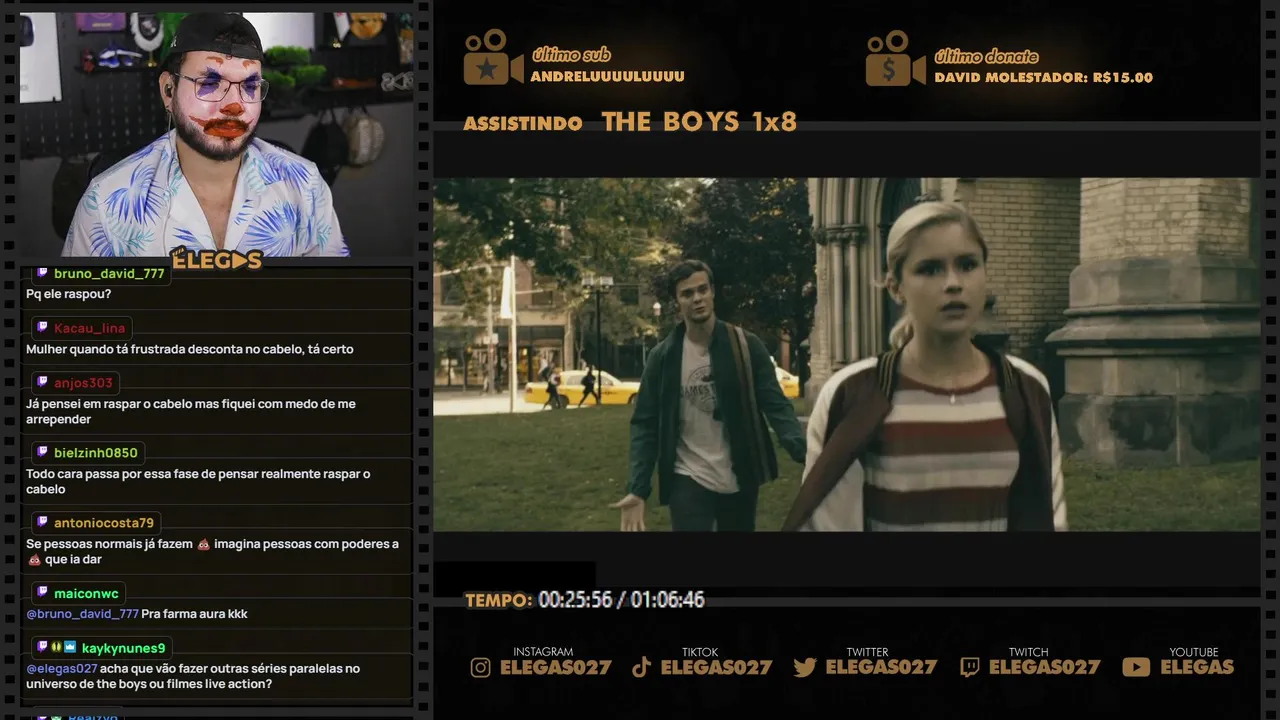
Task: Click the ELEGAS027 Instagram handle
Action: [x=556, y=667]
